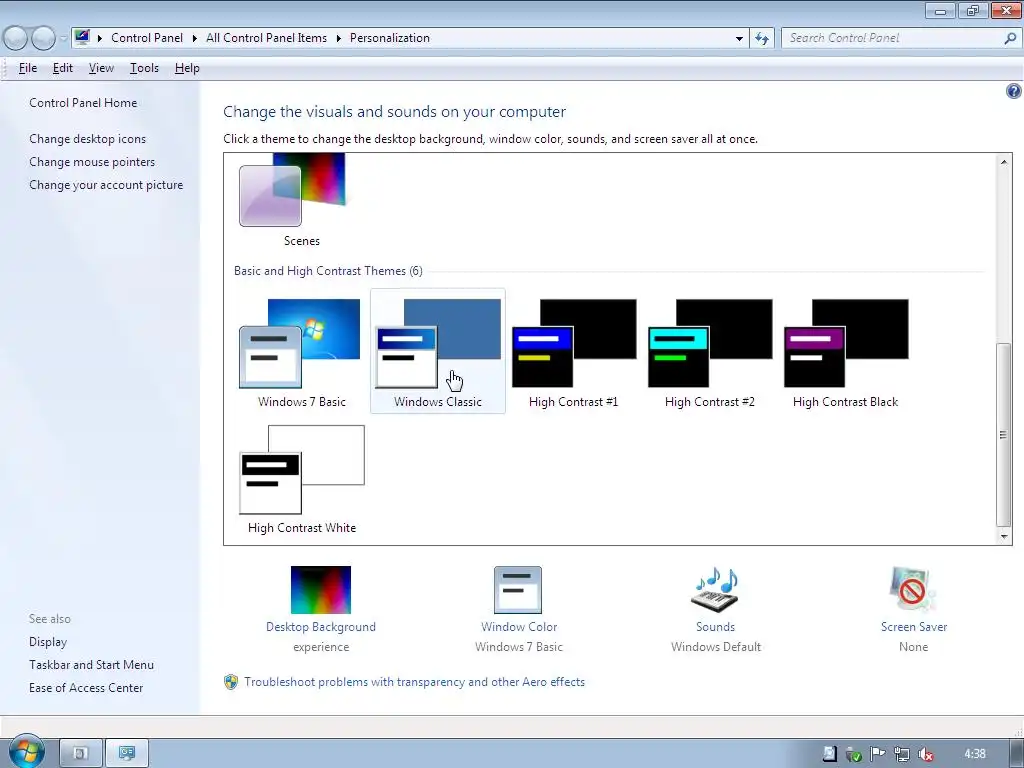Open the File menu
This screenshot has width=1024, height=768.
pyautogui.click(x=27, y=68)
